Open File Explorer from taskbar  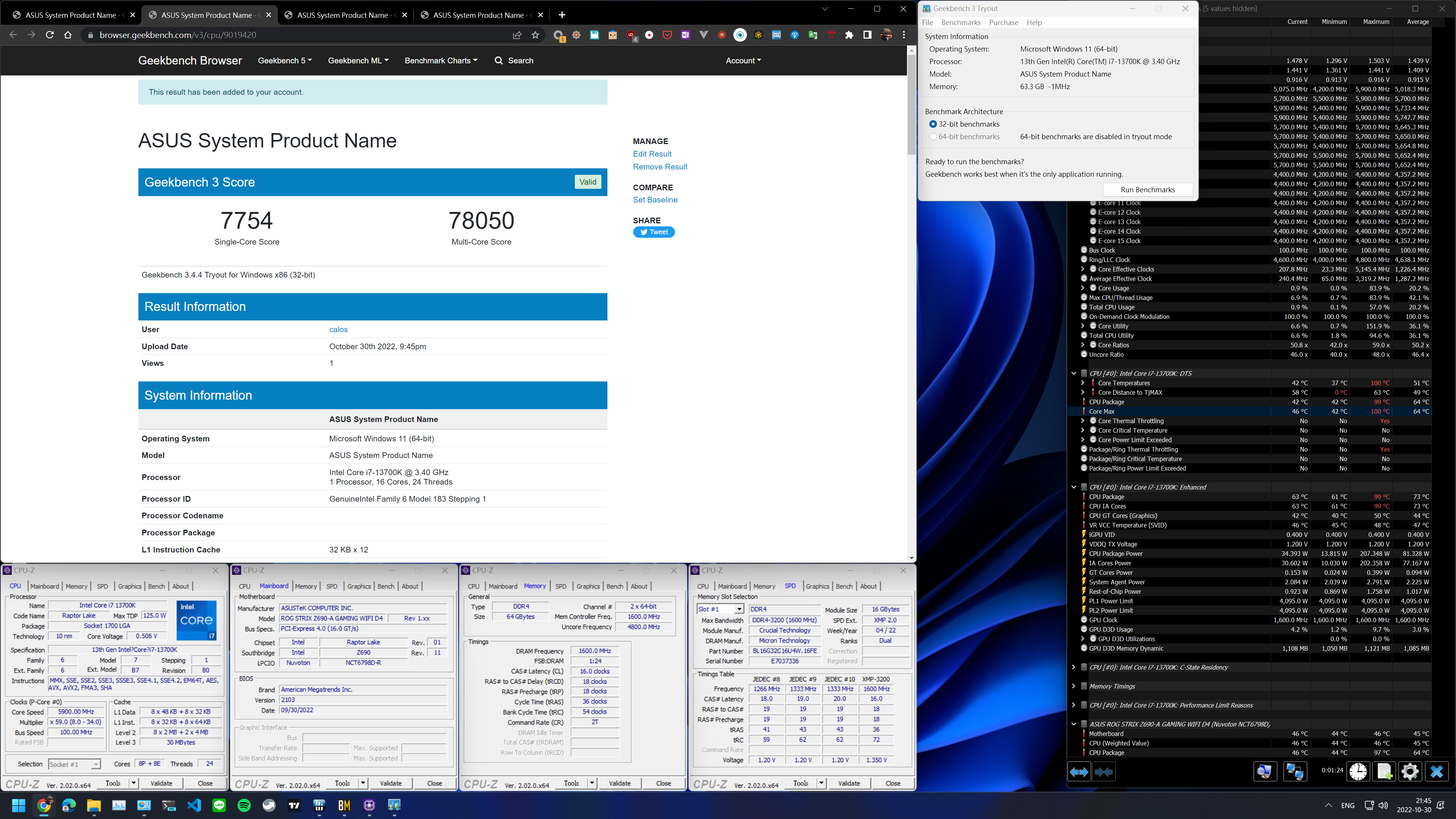click(94, 805)
